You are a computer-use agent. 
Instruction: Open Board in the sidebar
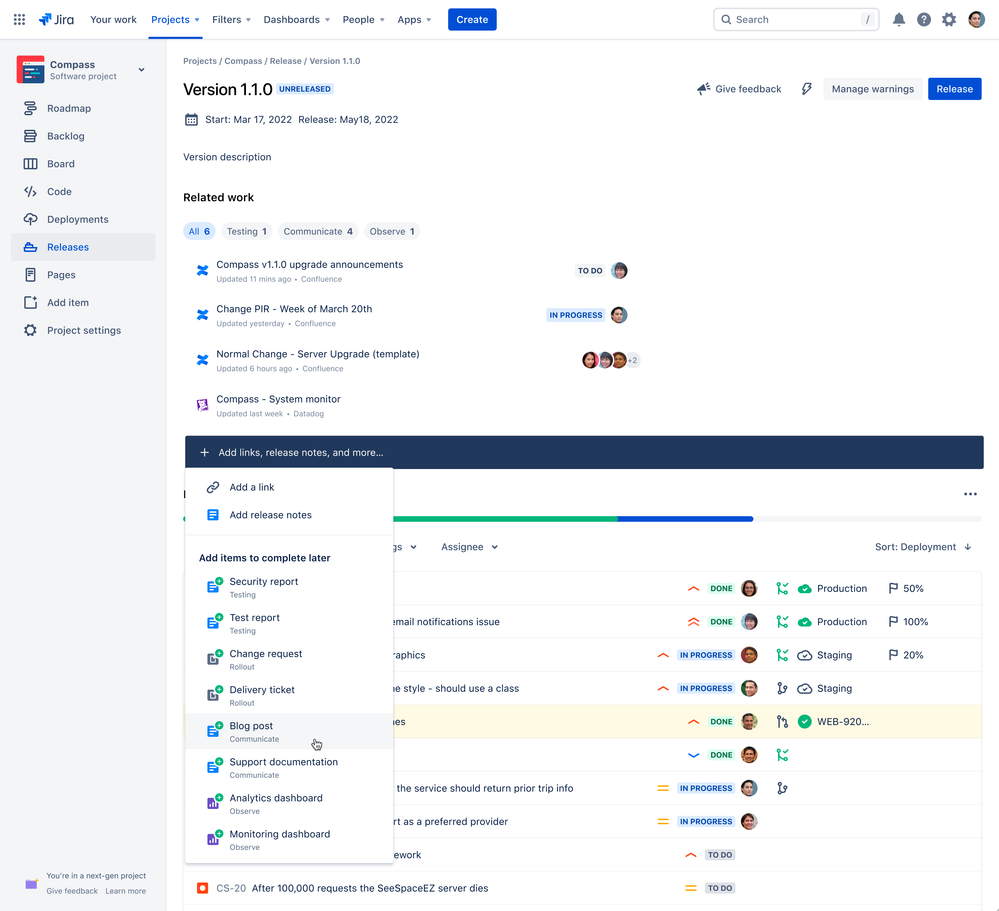click(83, 164)
